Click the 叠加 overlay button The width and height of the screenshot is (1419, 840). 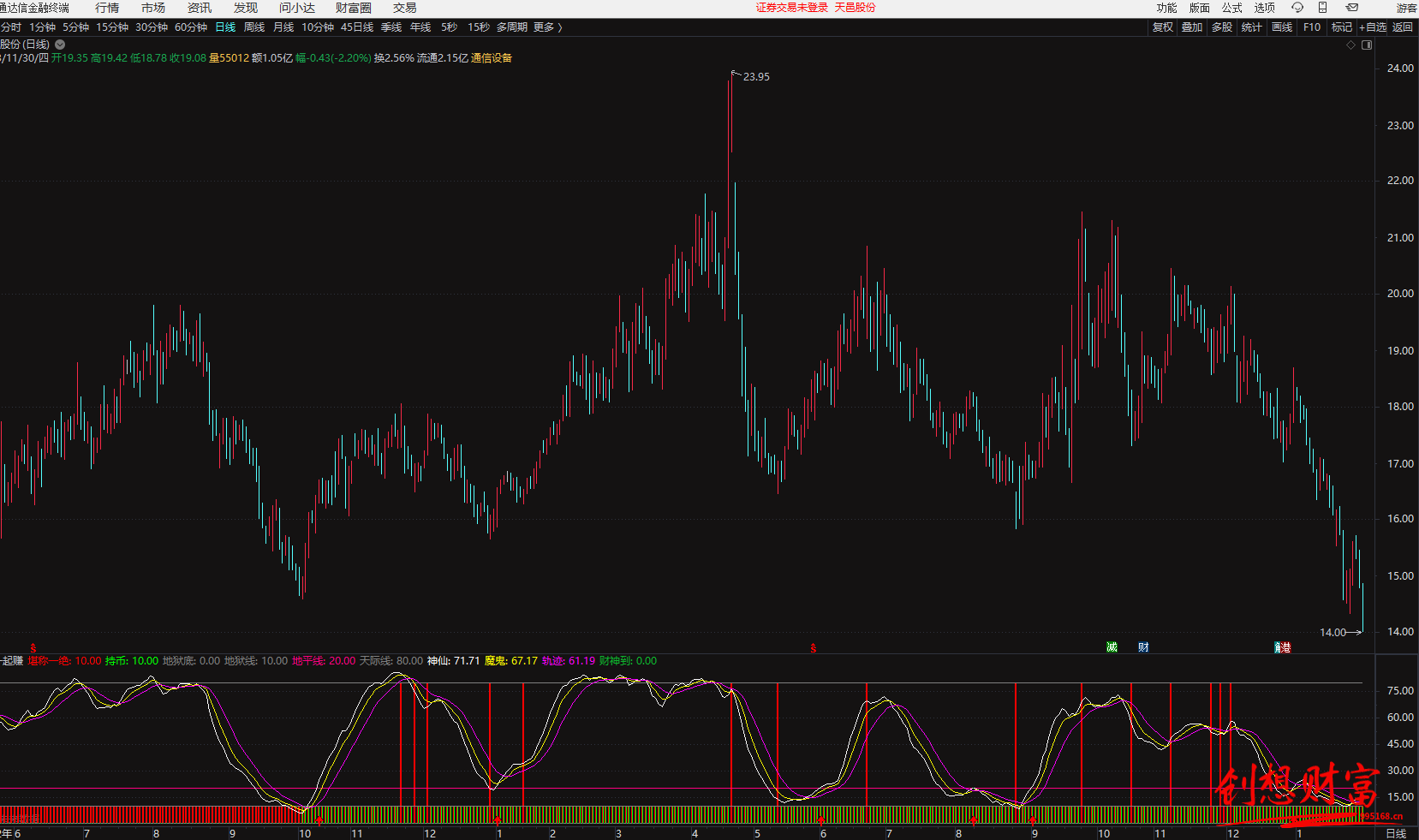[1192, 27]
